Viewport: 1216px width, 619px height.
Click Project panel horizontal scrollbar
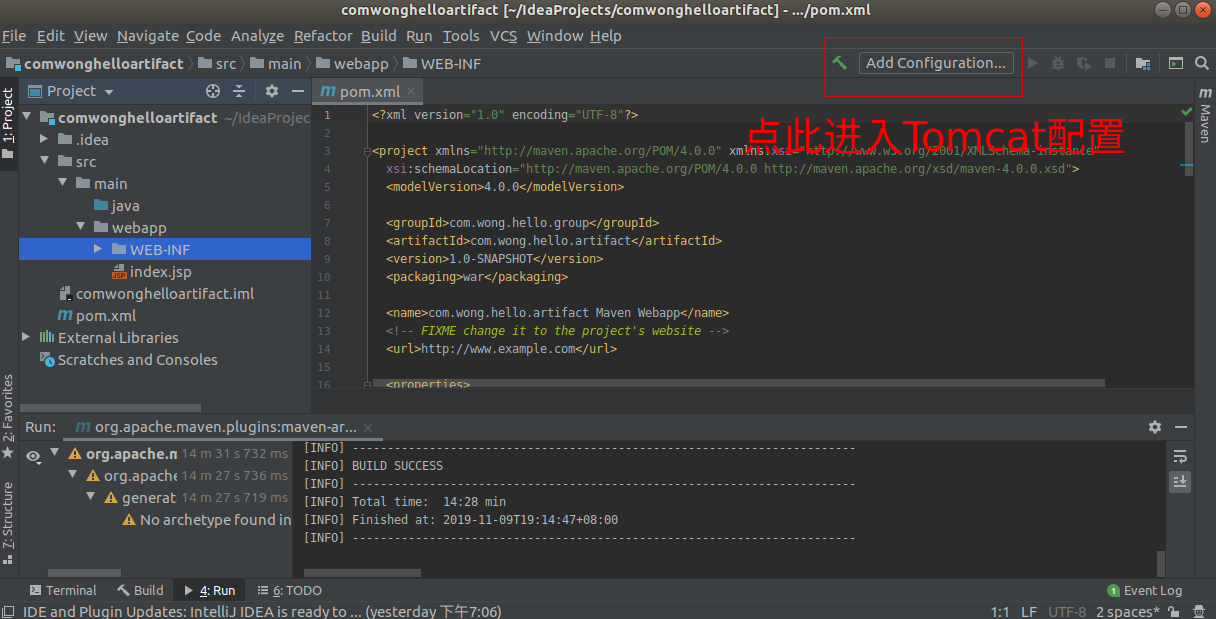pos(110,408)
